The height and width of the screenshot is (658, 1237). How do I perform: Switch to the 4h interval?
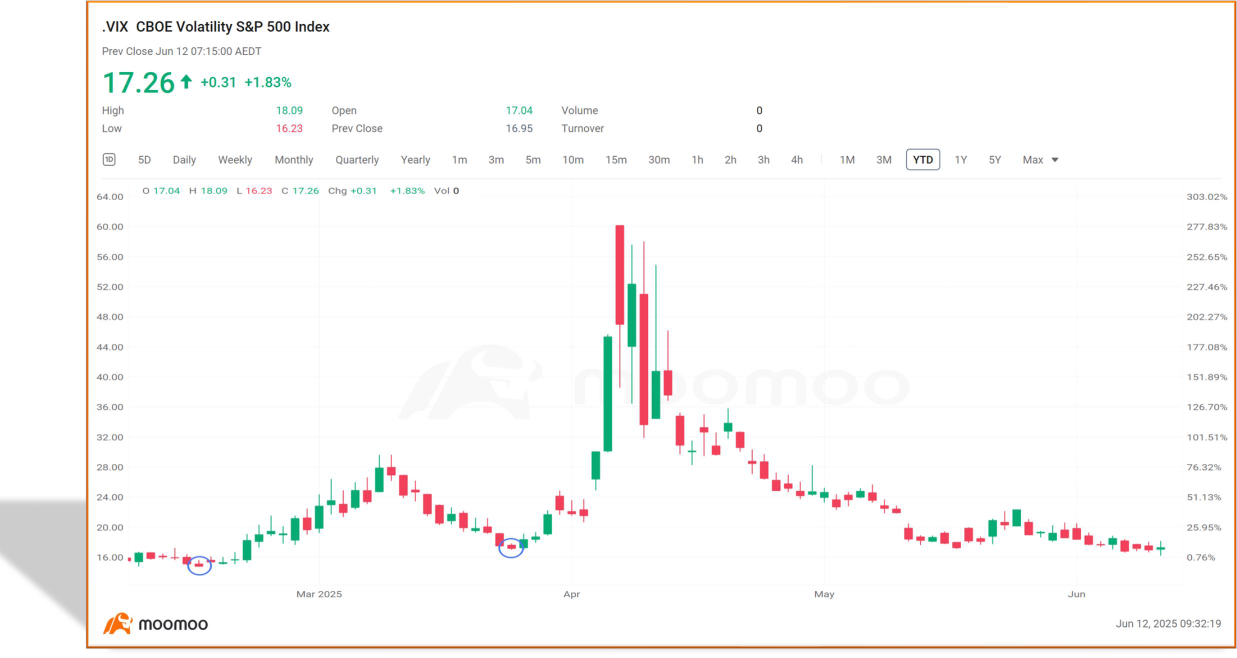click(797, 160)
